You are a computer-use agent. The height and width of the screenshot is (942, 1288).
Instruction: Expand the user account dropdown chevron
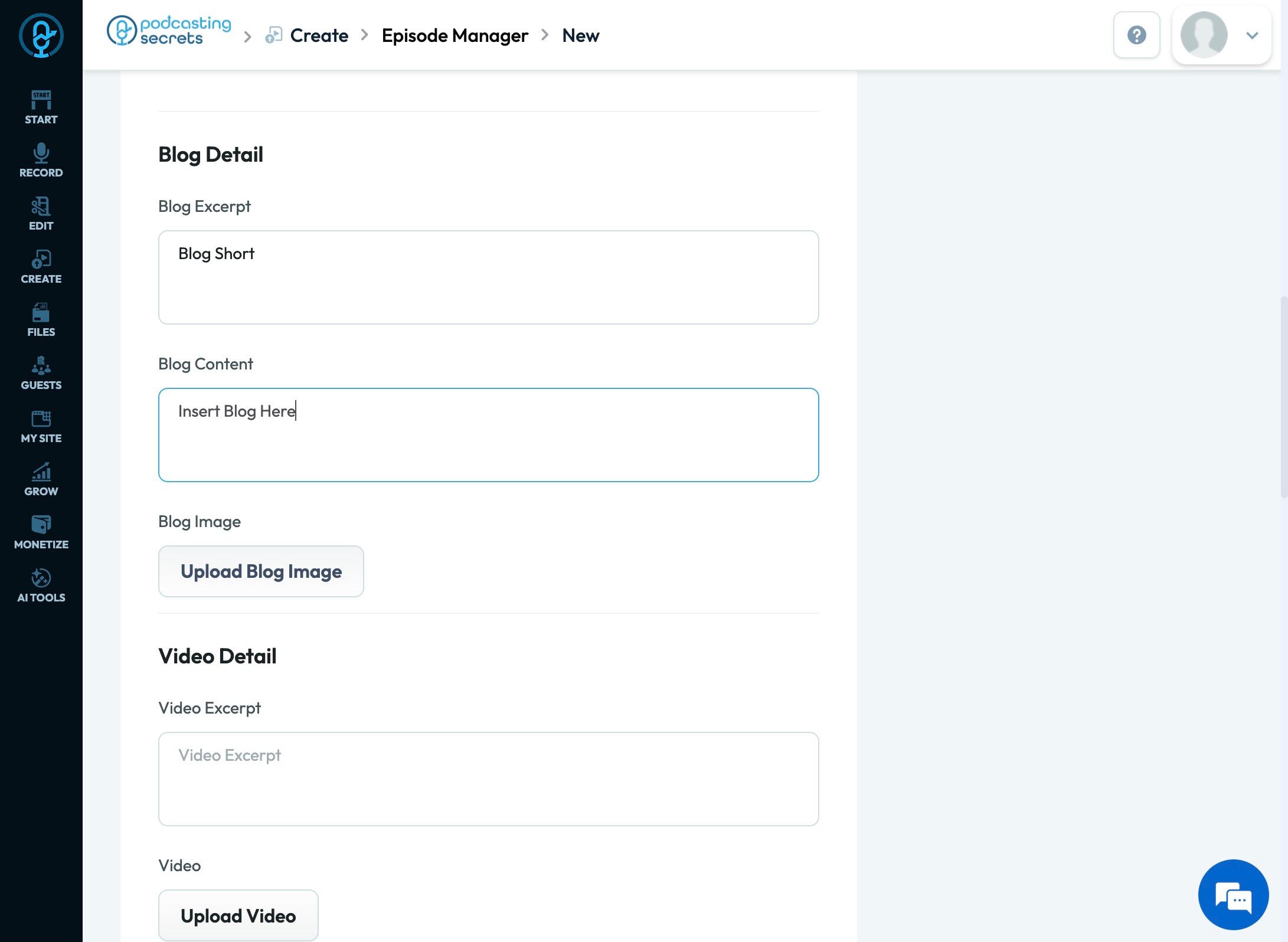click(1252, 35)
